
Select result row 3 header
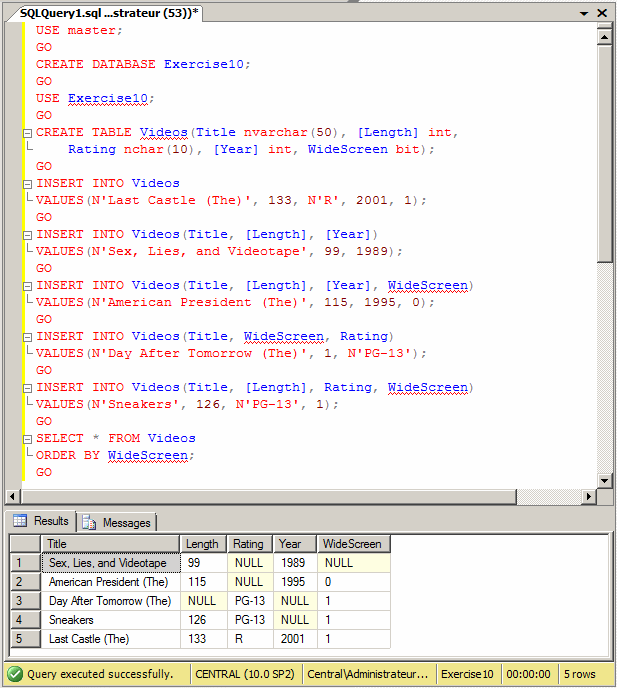25,601
